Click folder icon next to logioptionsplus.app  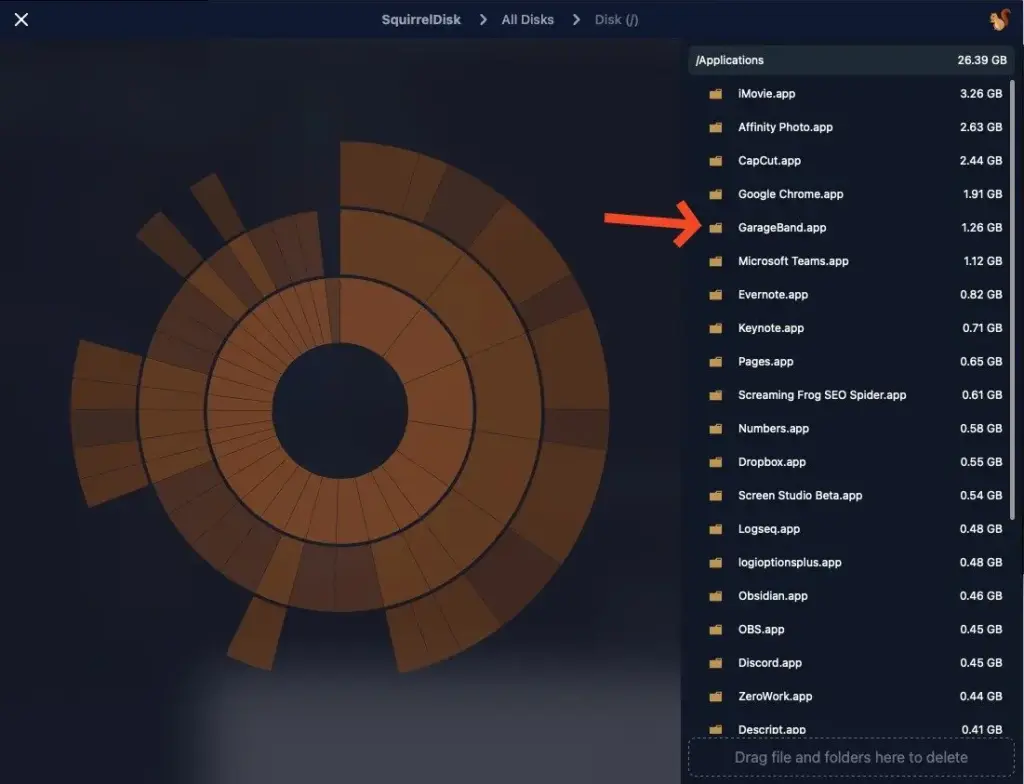(x=716, y=562)
